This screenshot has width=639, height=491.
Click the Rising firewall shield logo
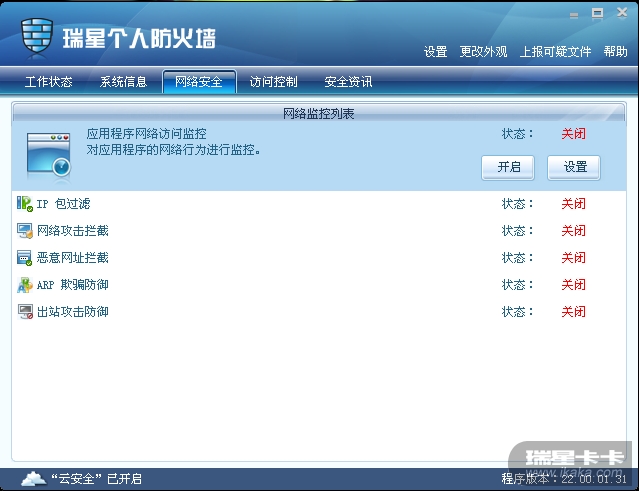click(x=37, y=35)
